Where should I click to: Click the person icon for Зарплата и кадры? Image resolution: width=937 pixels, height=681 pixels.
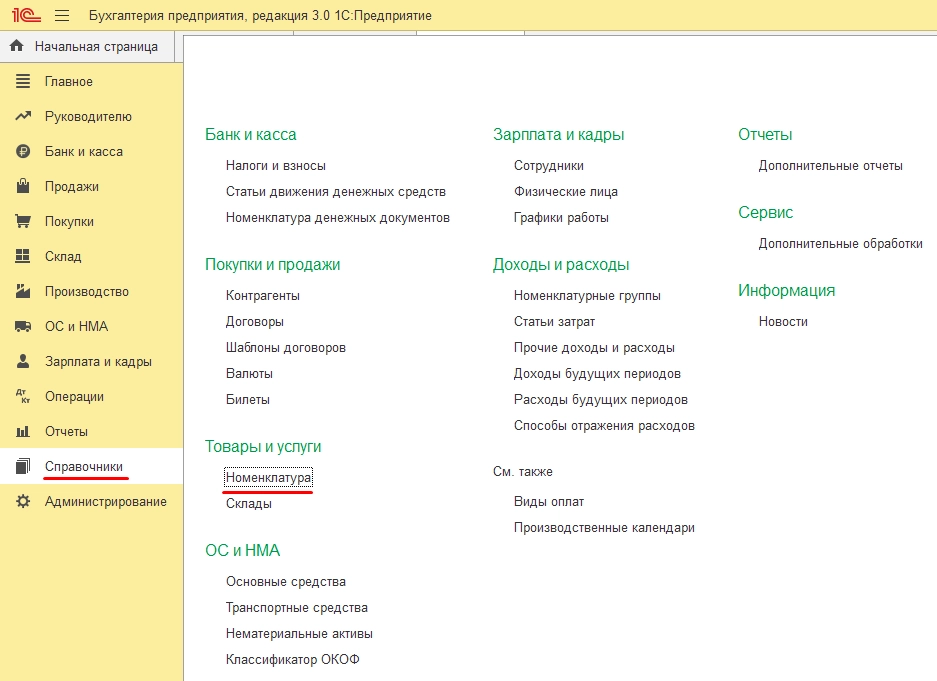23,361
